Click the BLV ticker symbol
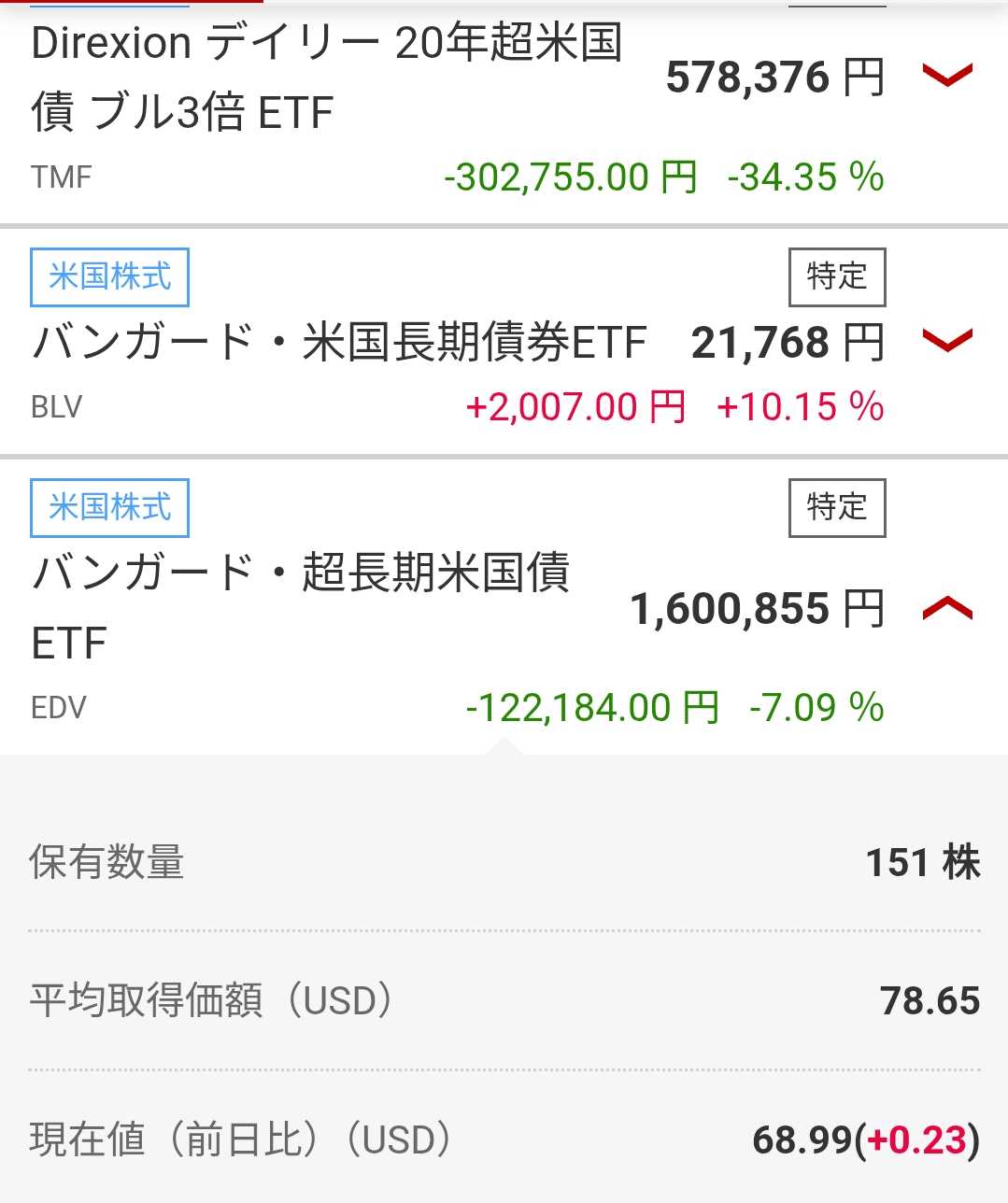 pos(57,407)
